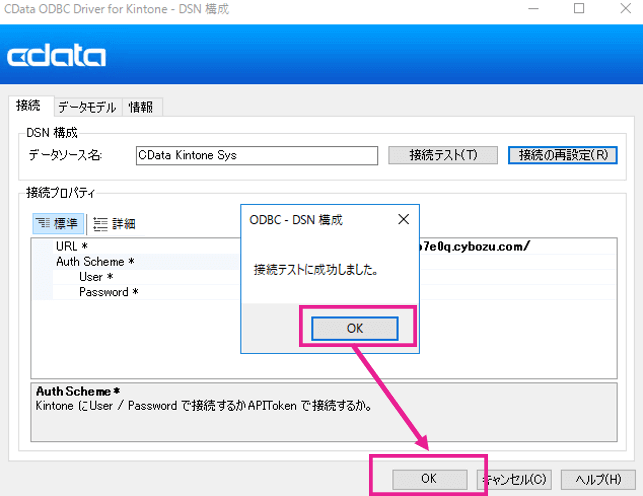Image resolution: width=643 pixels, height=496 pixels.
Task: Click 接続の再設定(R) reset button
Action: pos(563,155)
